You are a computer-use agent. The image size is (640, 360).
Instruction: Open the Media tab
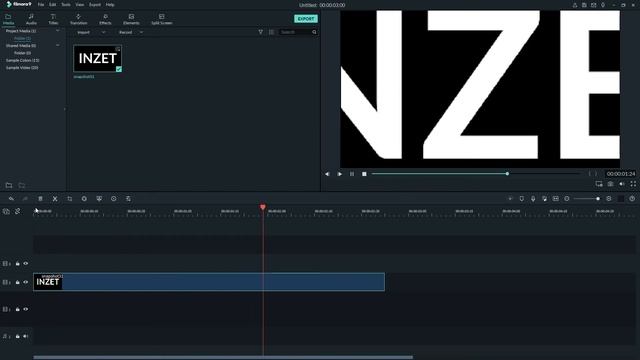[8, 19]
